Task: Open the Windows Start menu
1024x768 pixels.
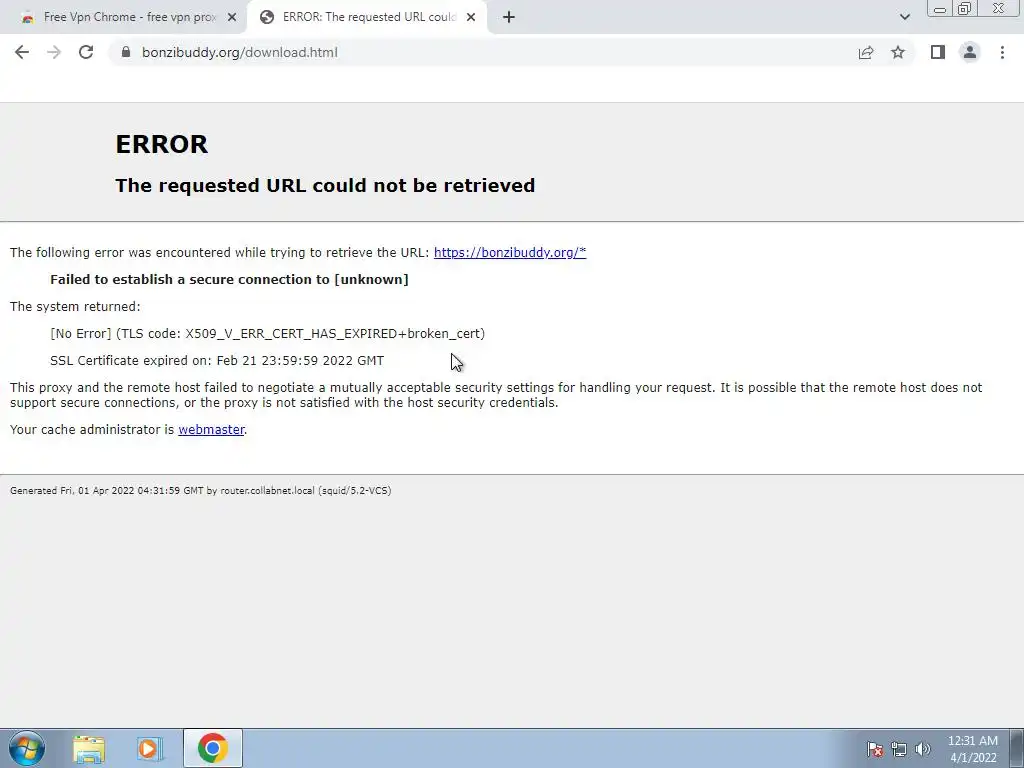Action: pos(27,748)
